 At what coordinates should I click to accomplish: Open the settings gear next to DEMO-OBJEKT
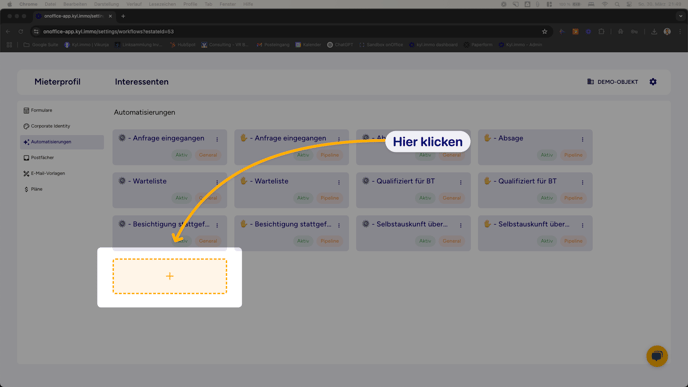[653, 82]
